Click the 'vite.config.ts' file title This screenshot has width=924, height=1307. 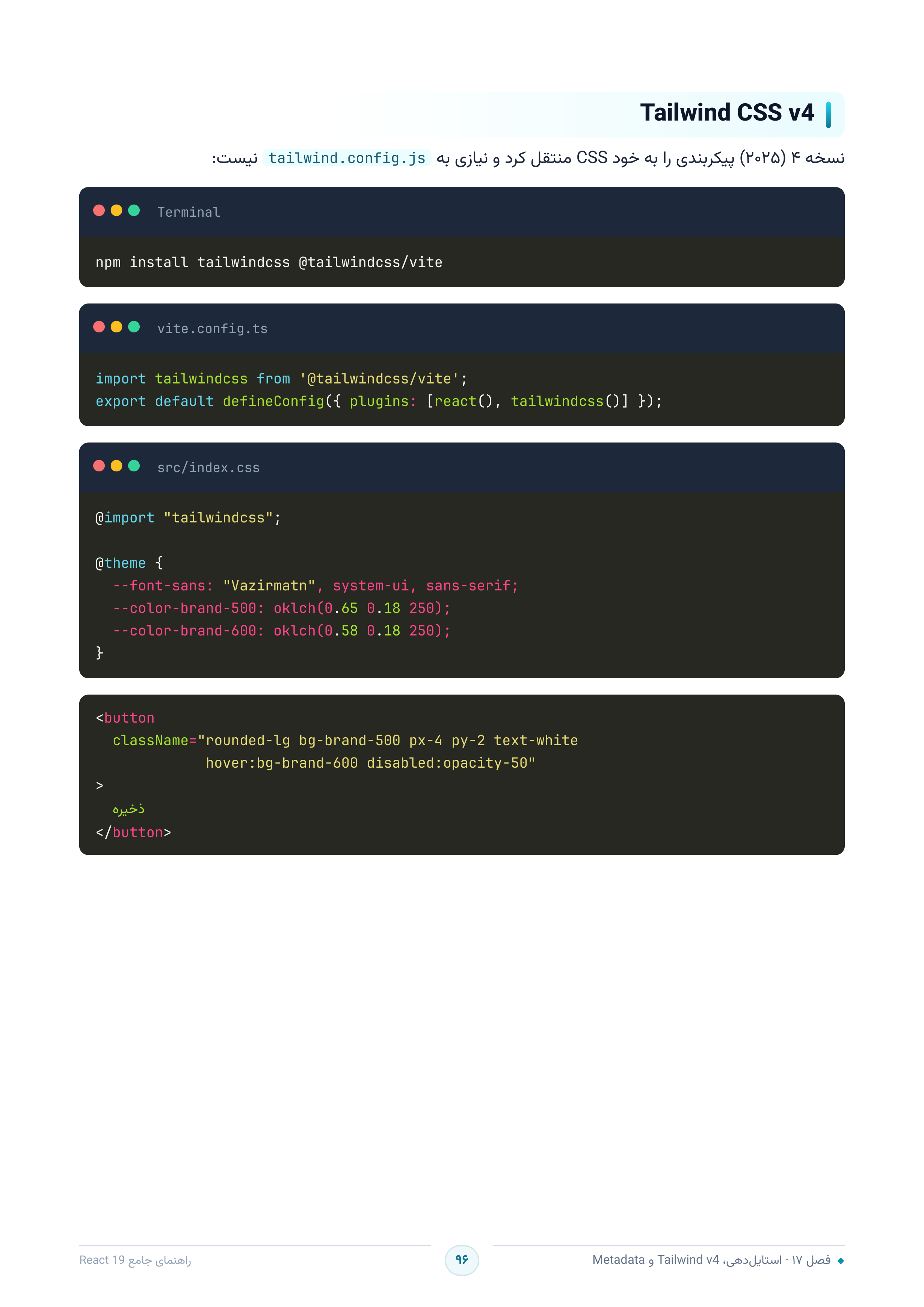pyautogui.click(x=212, y=329)
